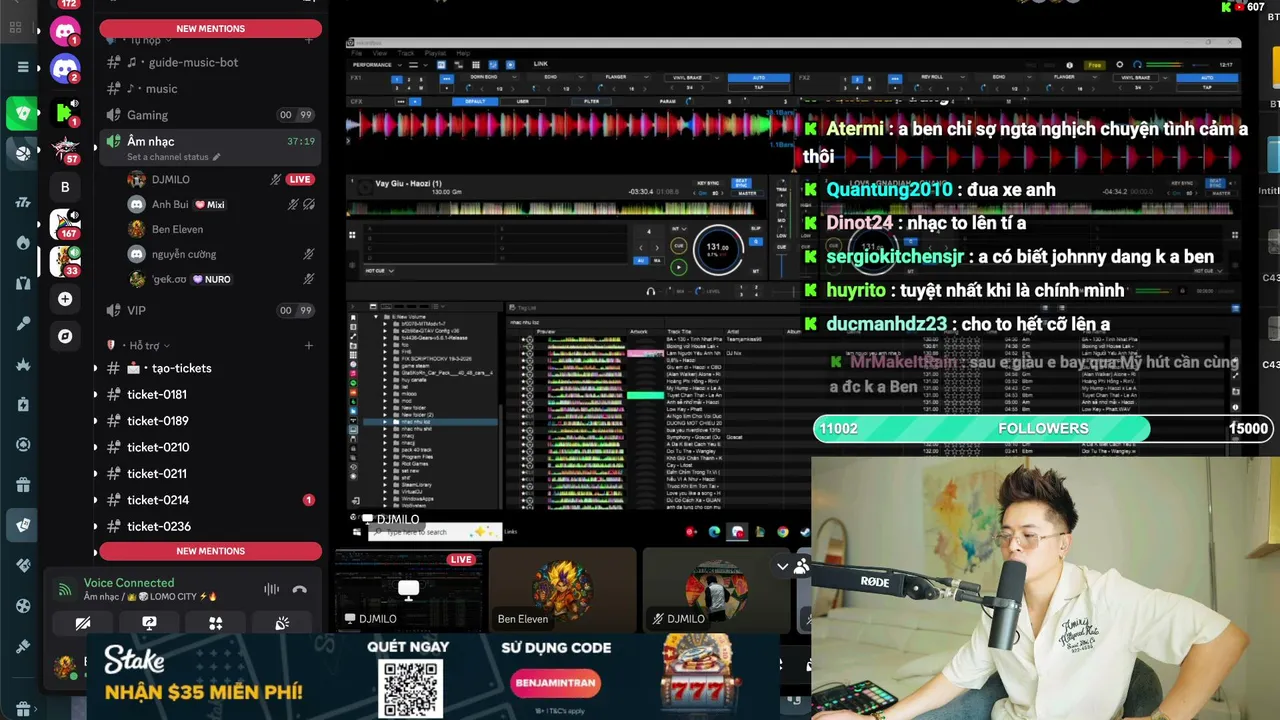Click the Play button on the rekordbox deck
Viewport: 1280px width, 720px height.
(679, 267)
